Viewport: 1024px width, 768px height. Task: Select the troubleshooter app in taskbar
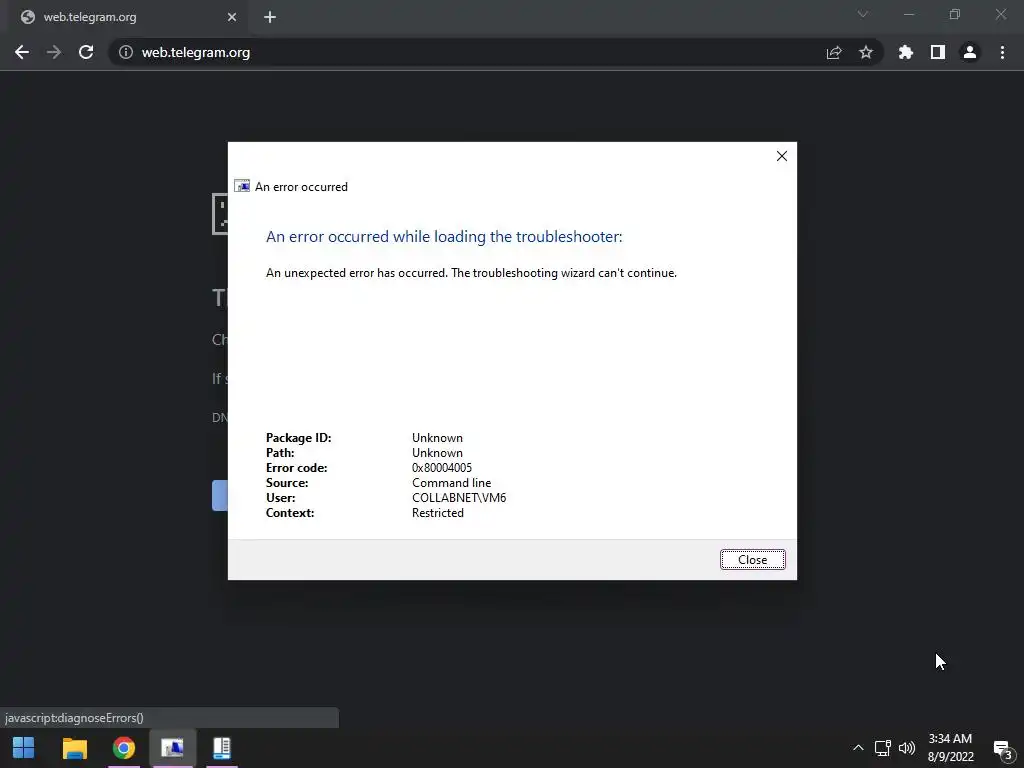click(172, 748)
